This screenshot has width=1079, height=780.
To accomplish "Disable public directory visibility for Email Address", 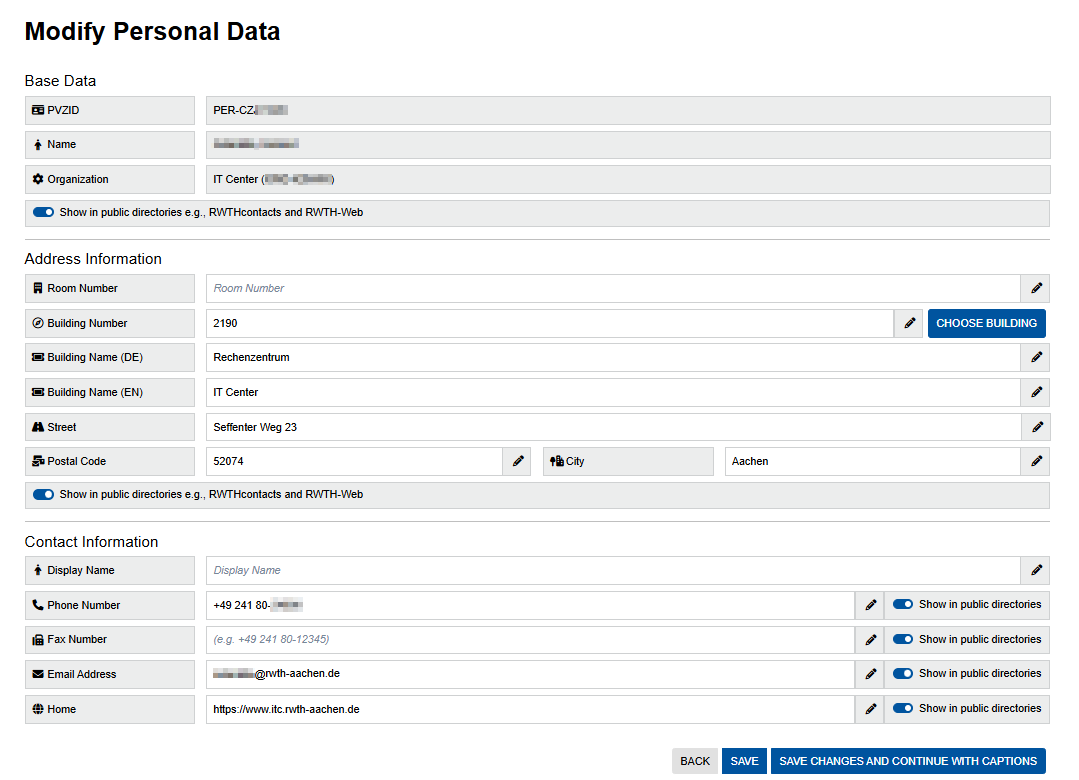I will (x=903, y=673).
